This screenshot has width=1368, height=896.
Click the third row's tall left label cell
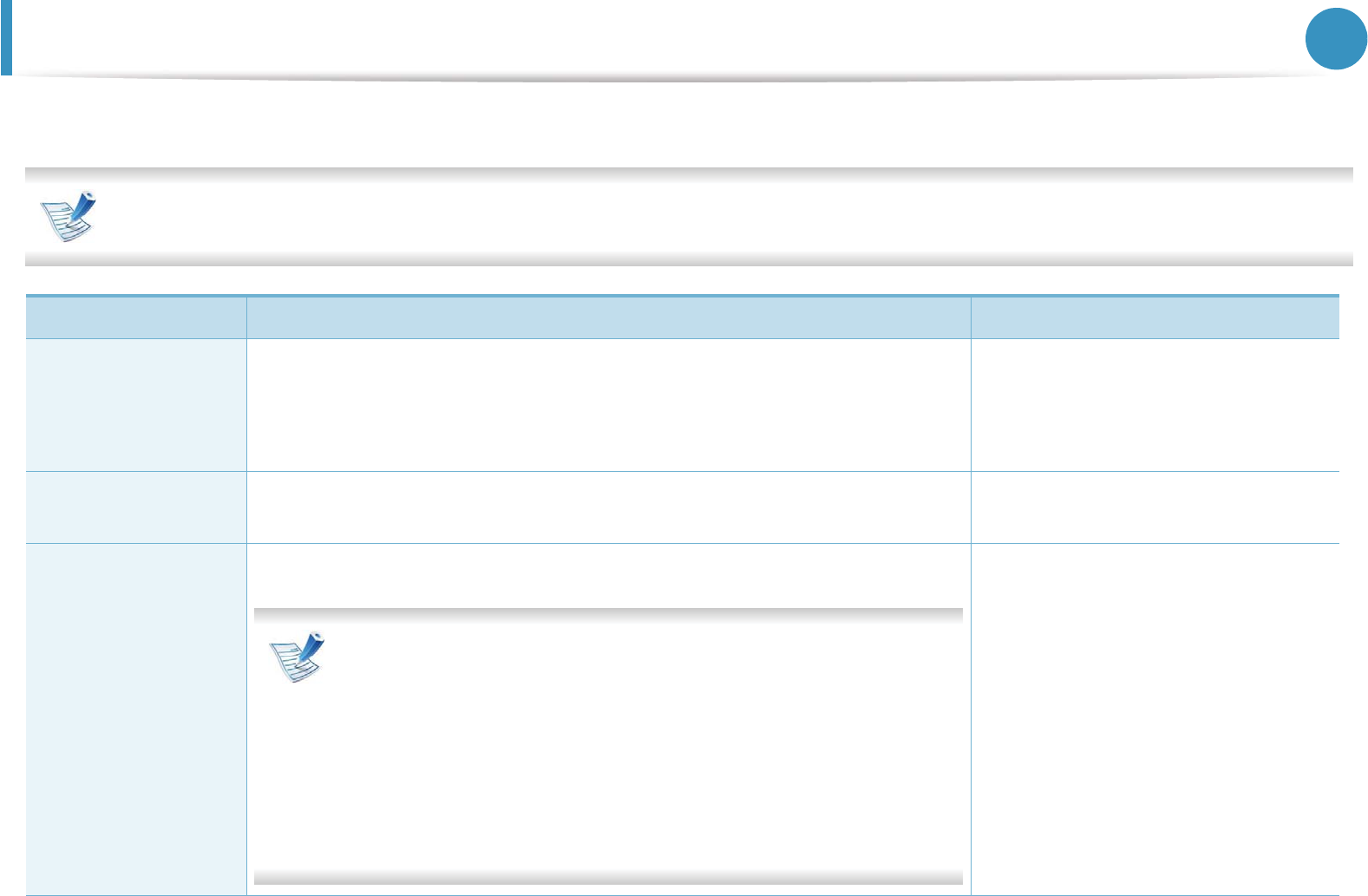(136, 719)
